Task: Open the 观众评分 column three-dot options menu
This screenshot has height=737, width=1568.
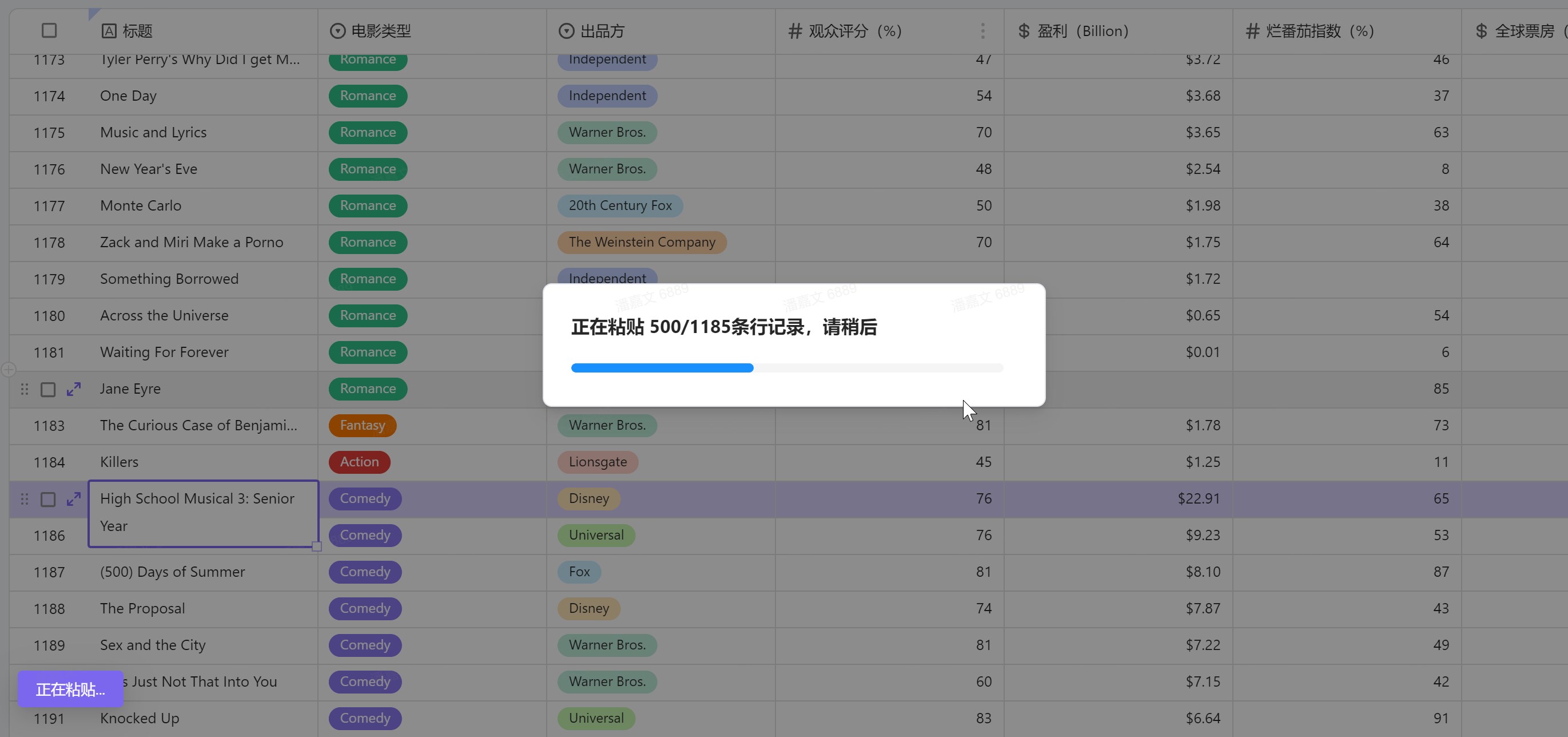Action: tap(982, 30)
